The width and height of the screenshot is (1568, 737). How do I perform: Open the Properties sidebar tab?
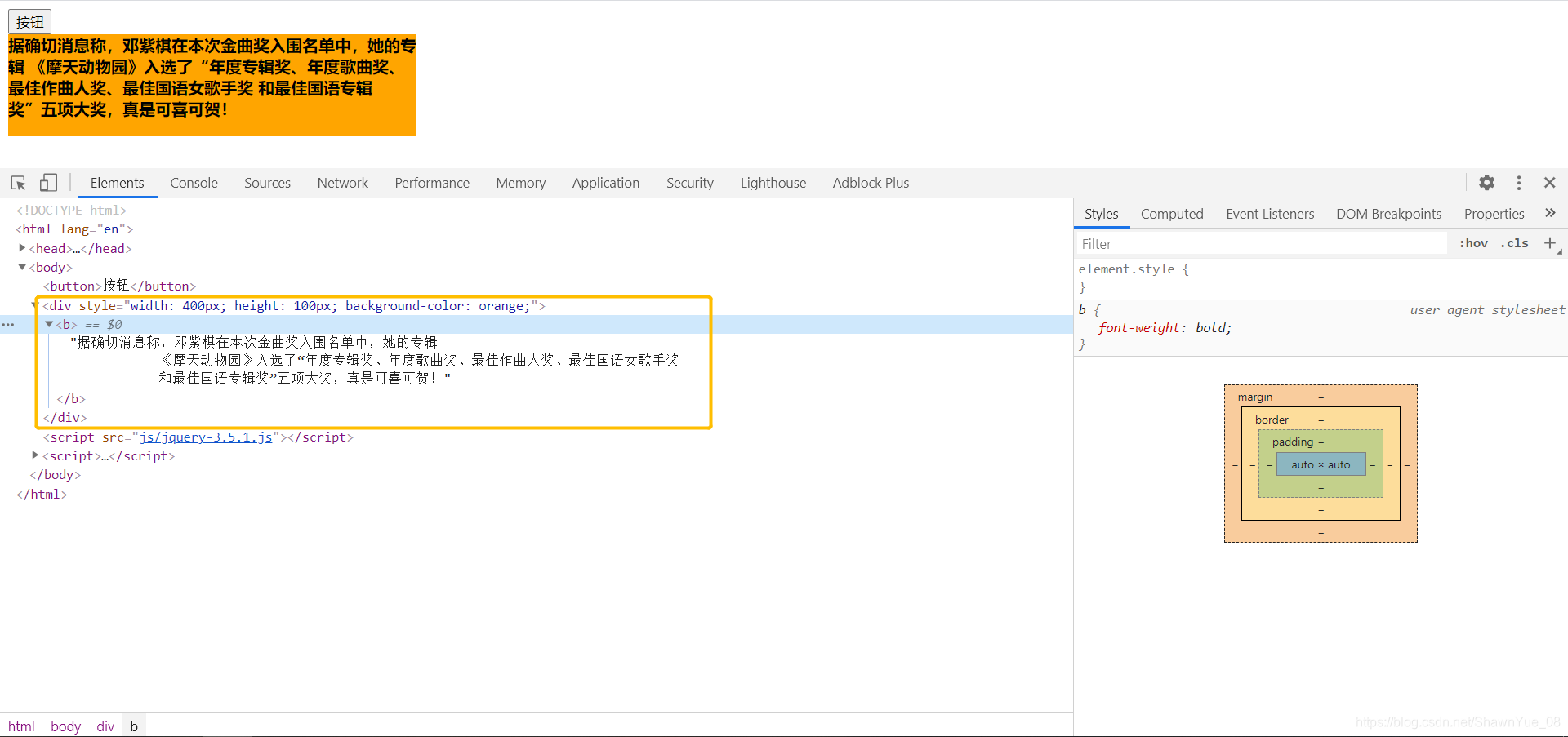pyautogui.click(x=1494, y=214)
